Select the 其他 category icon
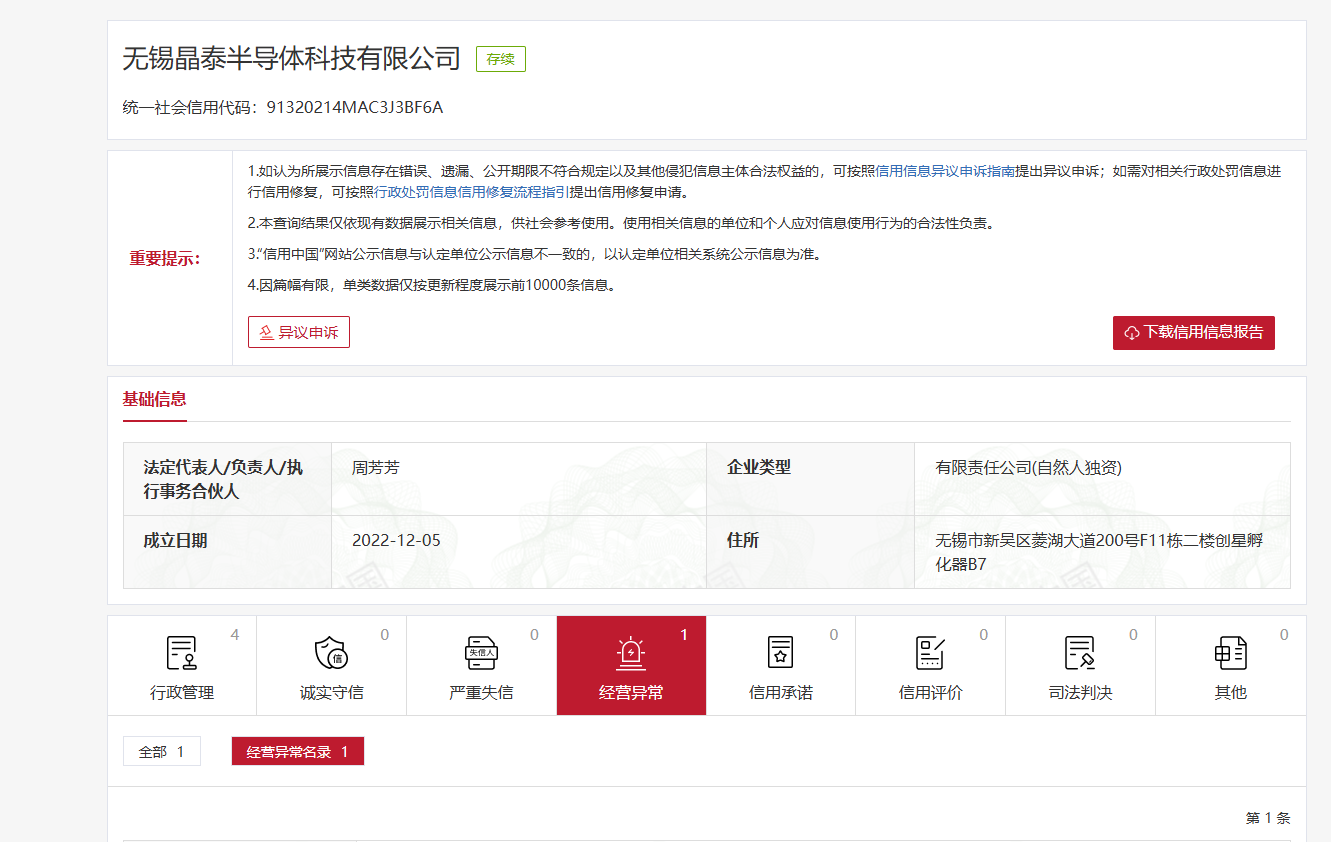Viewport: 1331px width, 842px height. [x=1230, y=653]
